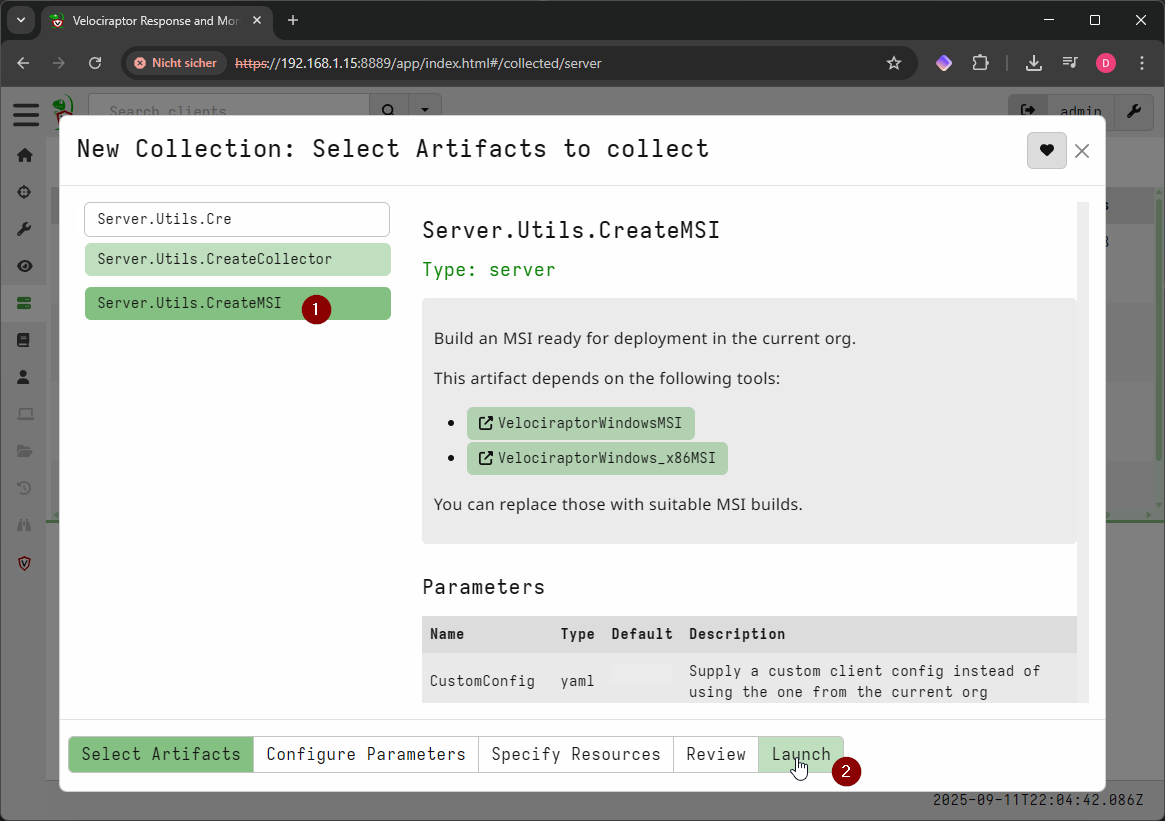Open host information laptop icon in sidebar

click(x=25, y=414)
